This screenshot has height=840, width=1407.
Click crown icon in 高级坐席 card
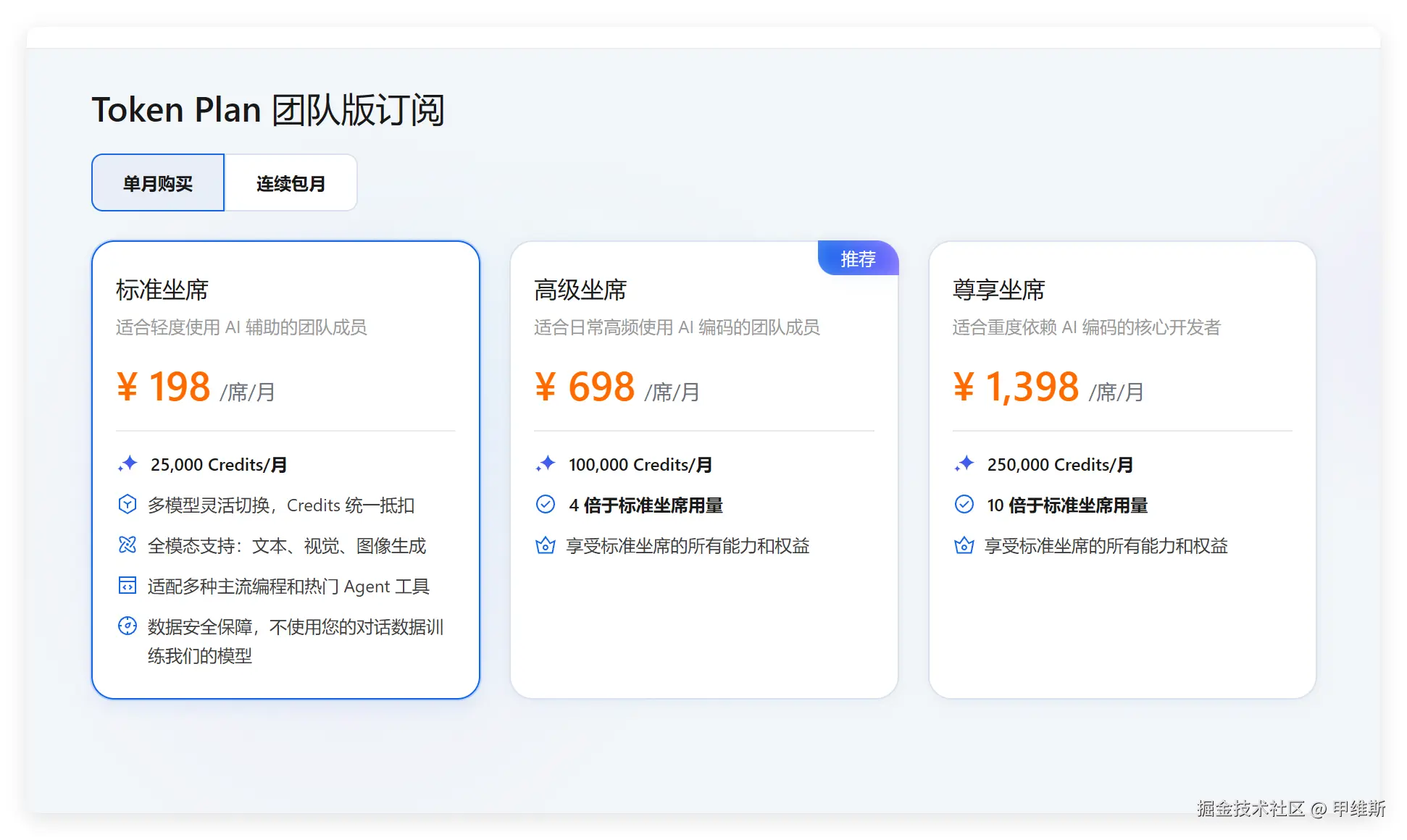pyautogui.click(x=546, y=545)
